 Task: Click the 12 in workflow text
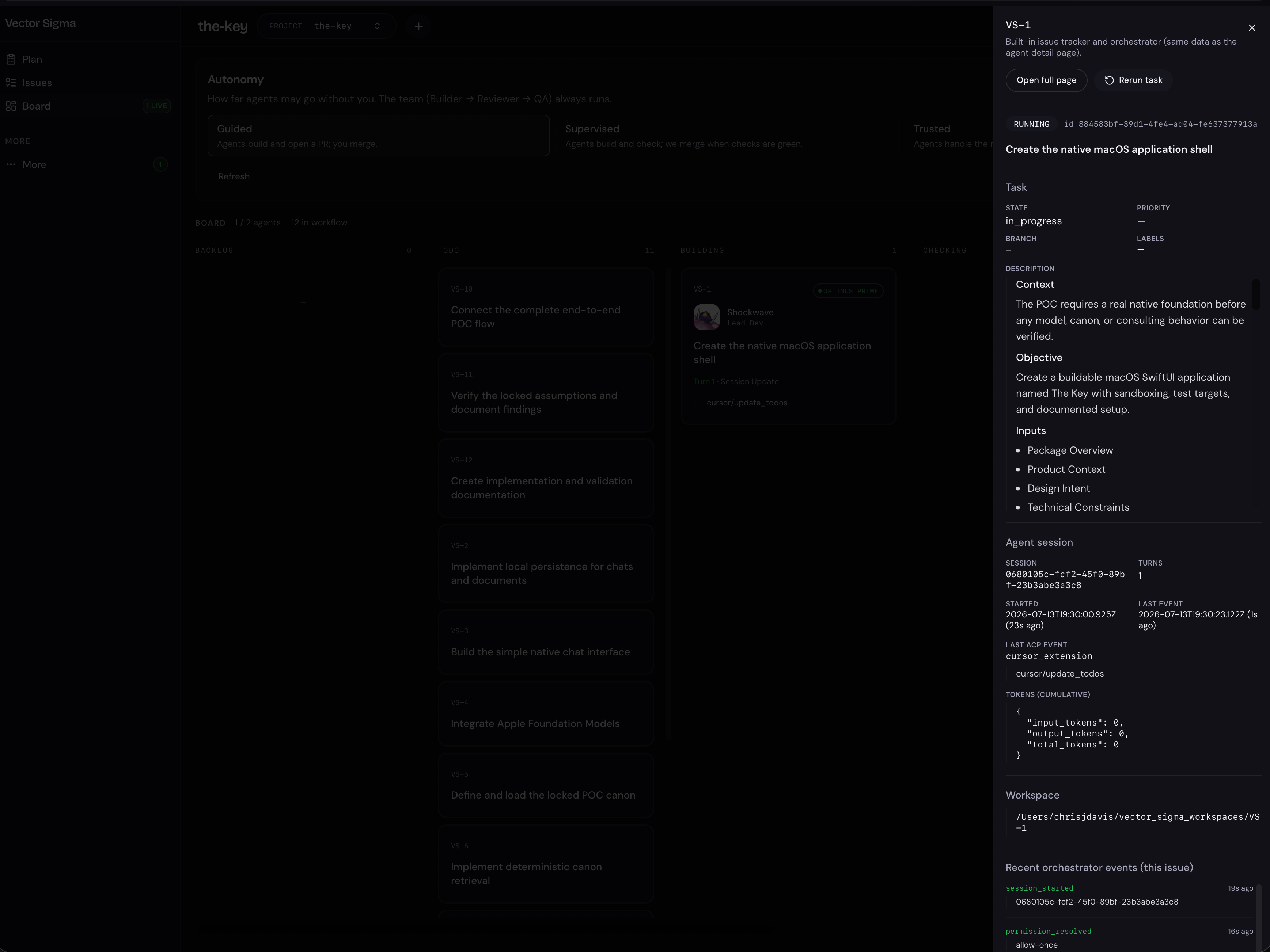319,222
